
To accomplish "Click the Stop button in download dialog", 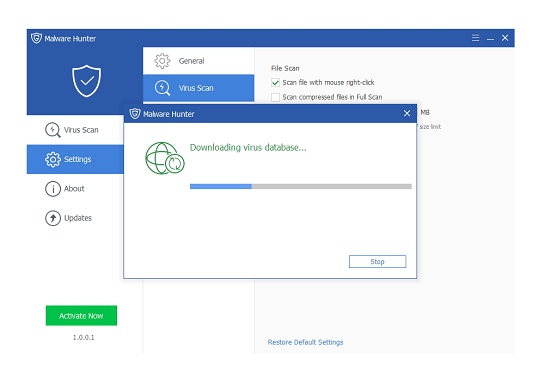I will point(377,261).
